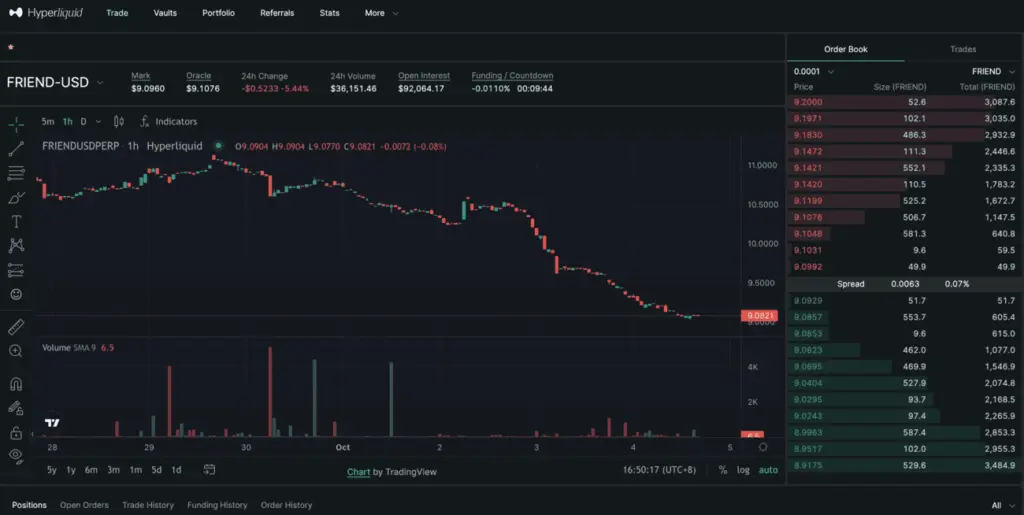Select the trend line drawing tool
Viewport: 1024px width, 515px height.
pyautogui.click(x=16, y=148)
